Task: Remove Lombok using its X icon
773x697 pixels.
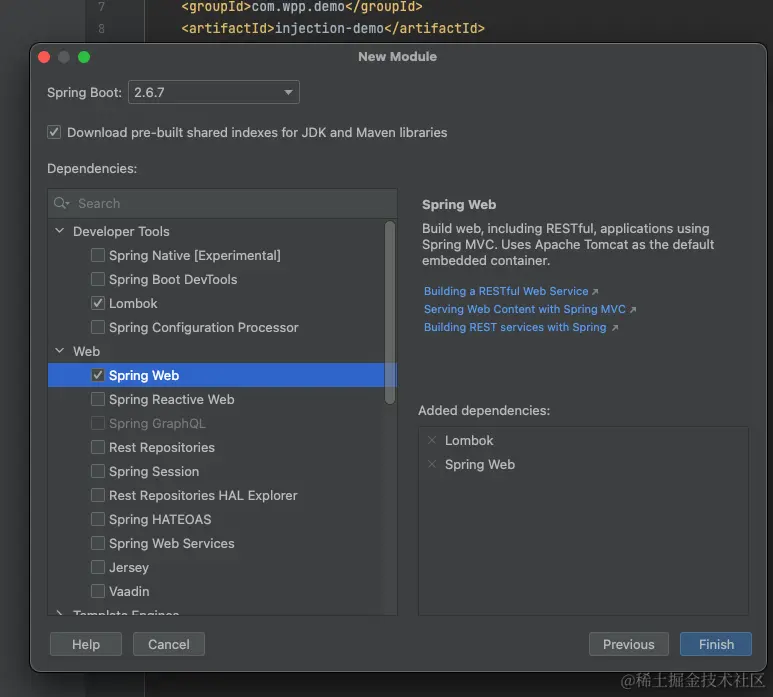Action: (432, 440)
